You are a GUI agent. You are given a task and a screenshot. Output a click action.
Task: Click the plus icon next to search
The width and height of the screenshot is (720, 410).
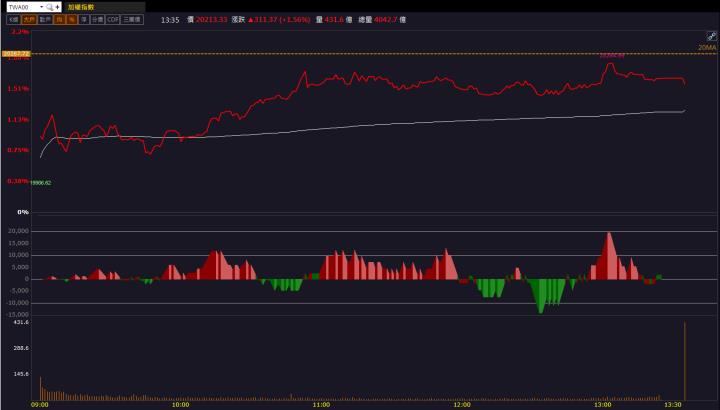click(58, 7)
